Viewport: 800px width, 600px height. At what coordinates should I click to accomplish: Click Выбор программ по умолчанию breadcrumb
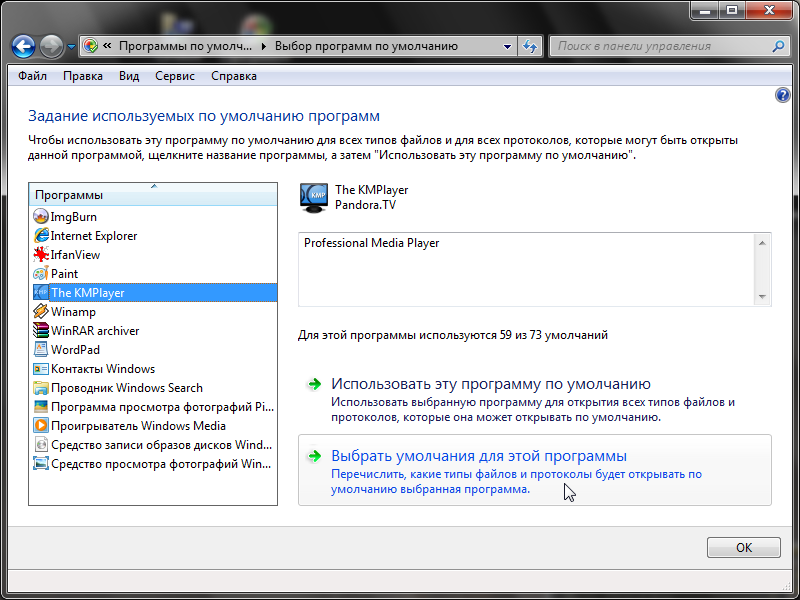(x=366, y=46)
